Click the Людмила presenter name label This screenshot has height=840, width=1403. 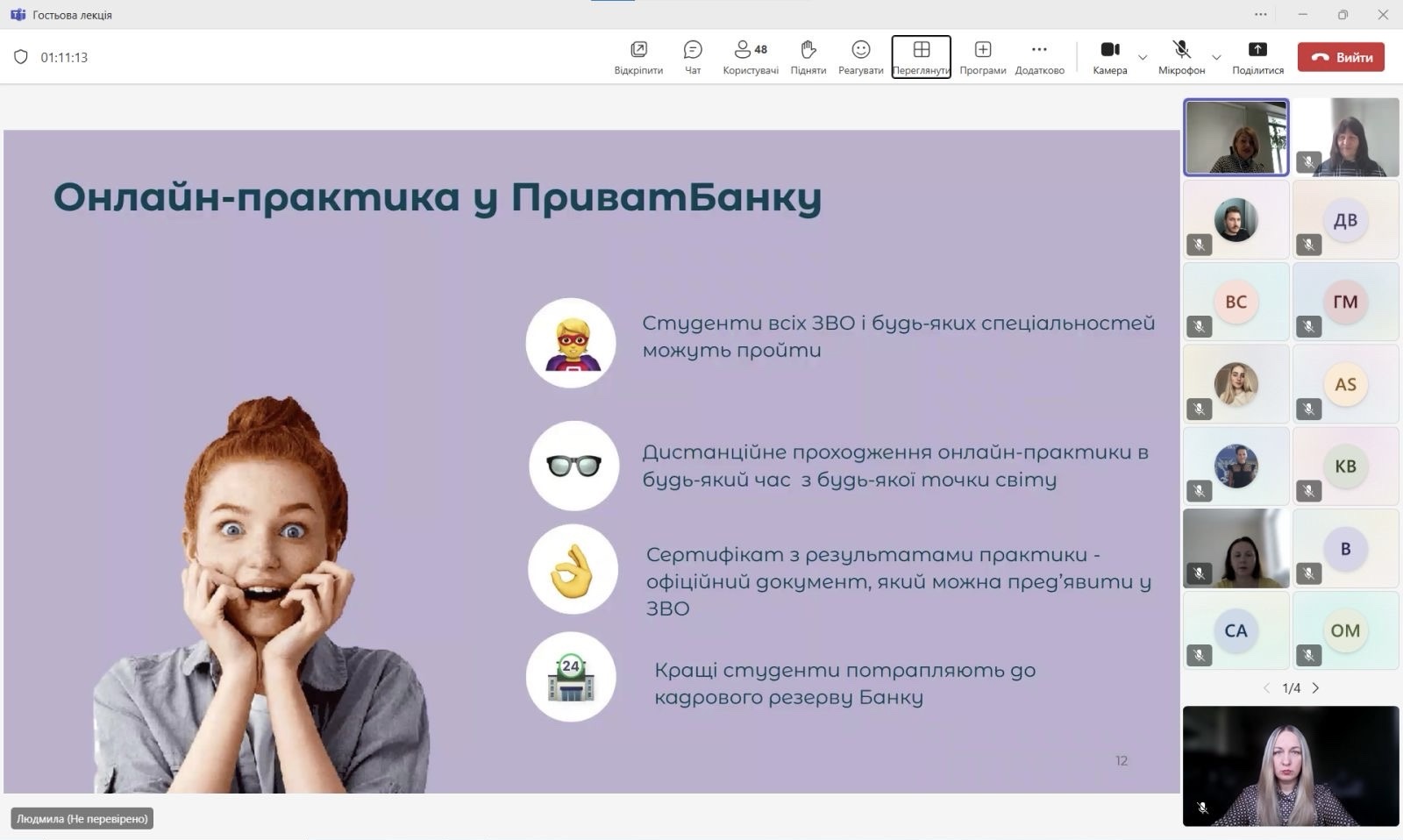[x=82, y=818]
